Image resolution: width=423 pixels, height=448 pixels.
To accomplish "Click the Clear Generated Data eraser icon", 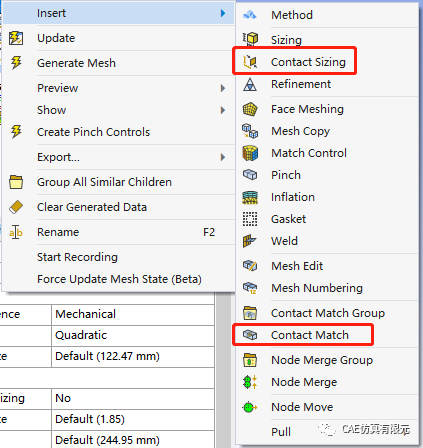I will coord(16,207).
